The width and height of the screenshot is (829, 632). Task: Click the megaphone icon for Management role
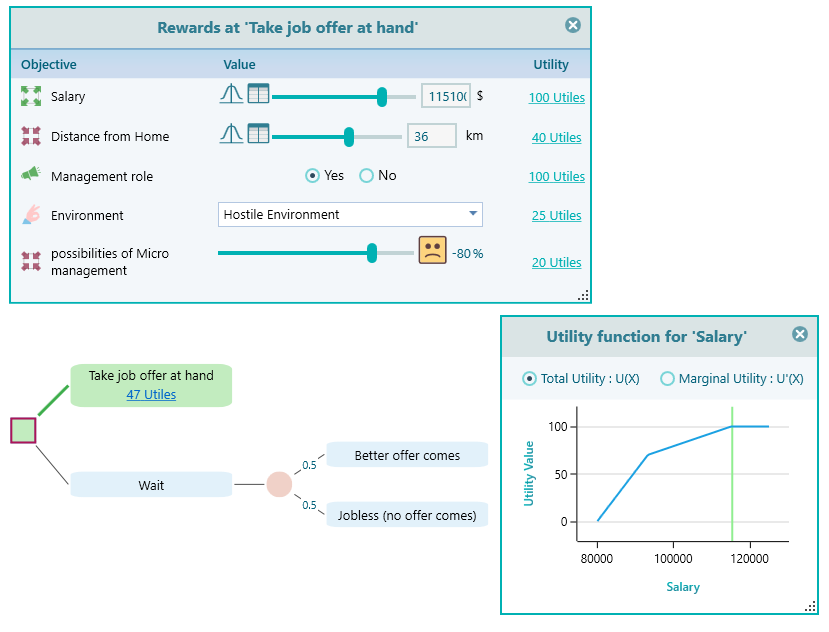[30, 175]
